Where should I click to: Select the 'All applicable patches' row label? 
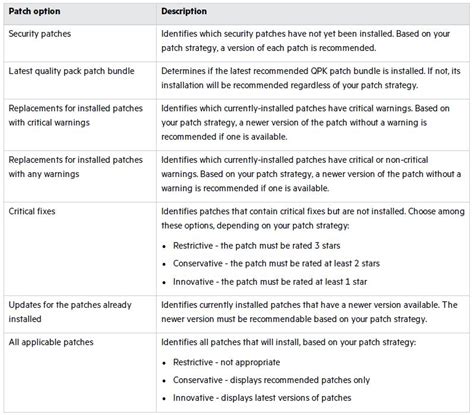point(51,342)
